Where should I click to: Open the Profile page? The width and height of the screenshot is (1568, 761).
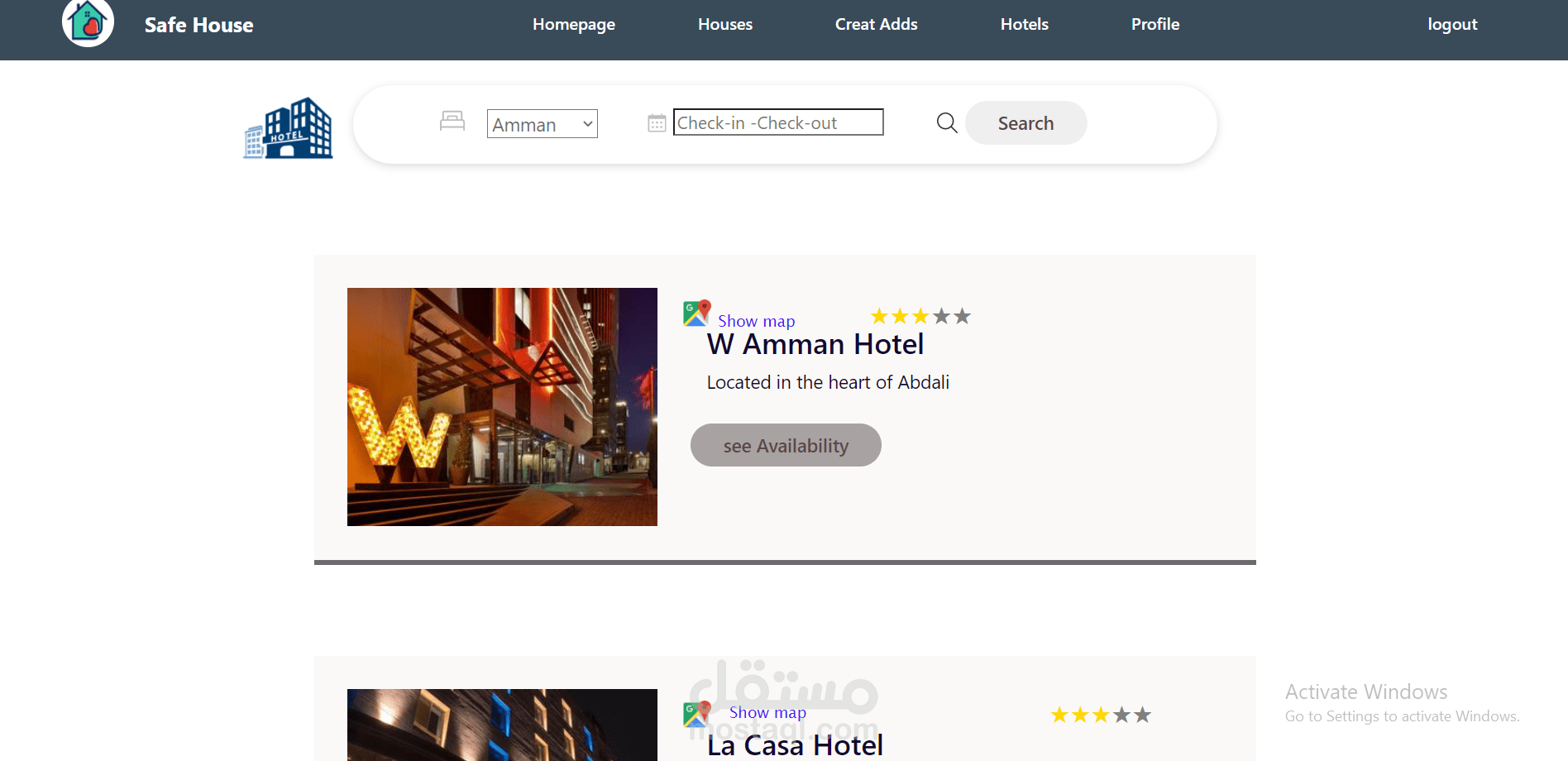pos(1155,24)
